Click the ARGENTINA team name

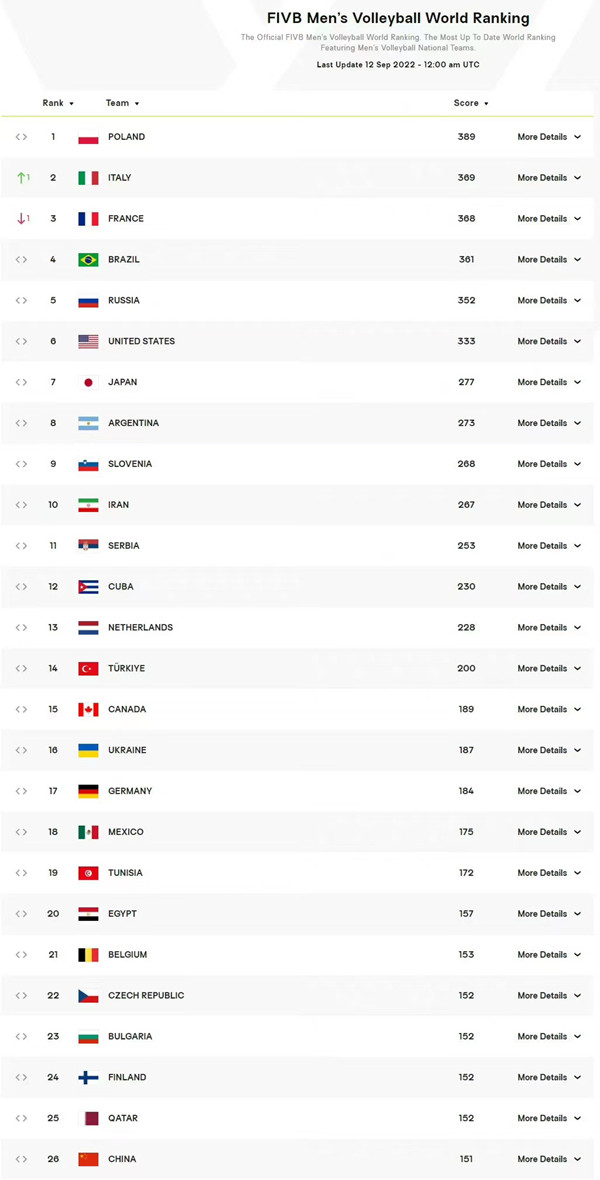pyautogui.click(x=133, y=423)
